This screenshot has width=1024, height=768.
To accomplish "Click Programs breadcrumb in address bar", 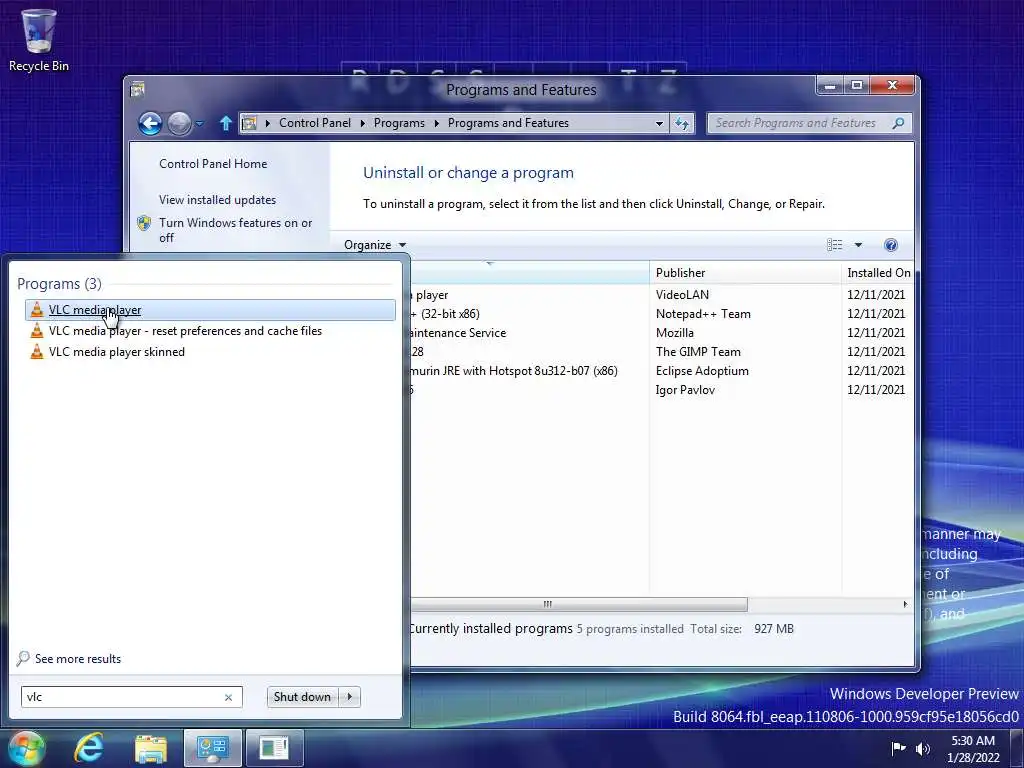I will click(x=399, y=123).
